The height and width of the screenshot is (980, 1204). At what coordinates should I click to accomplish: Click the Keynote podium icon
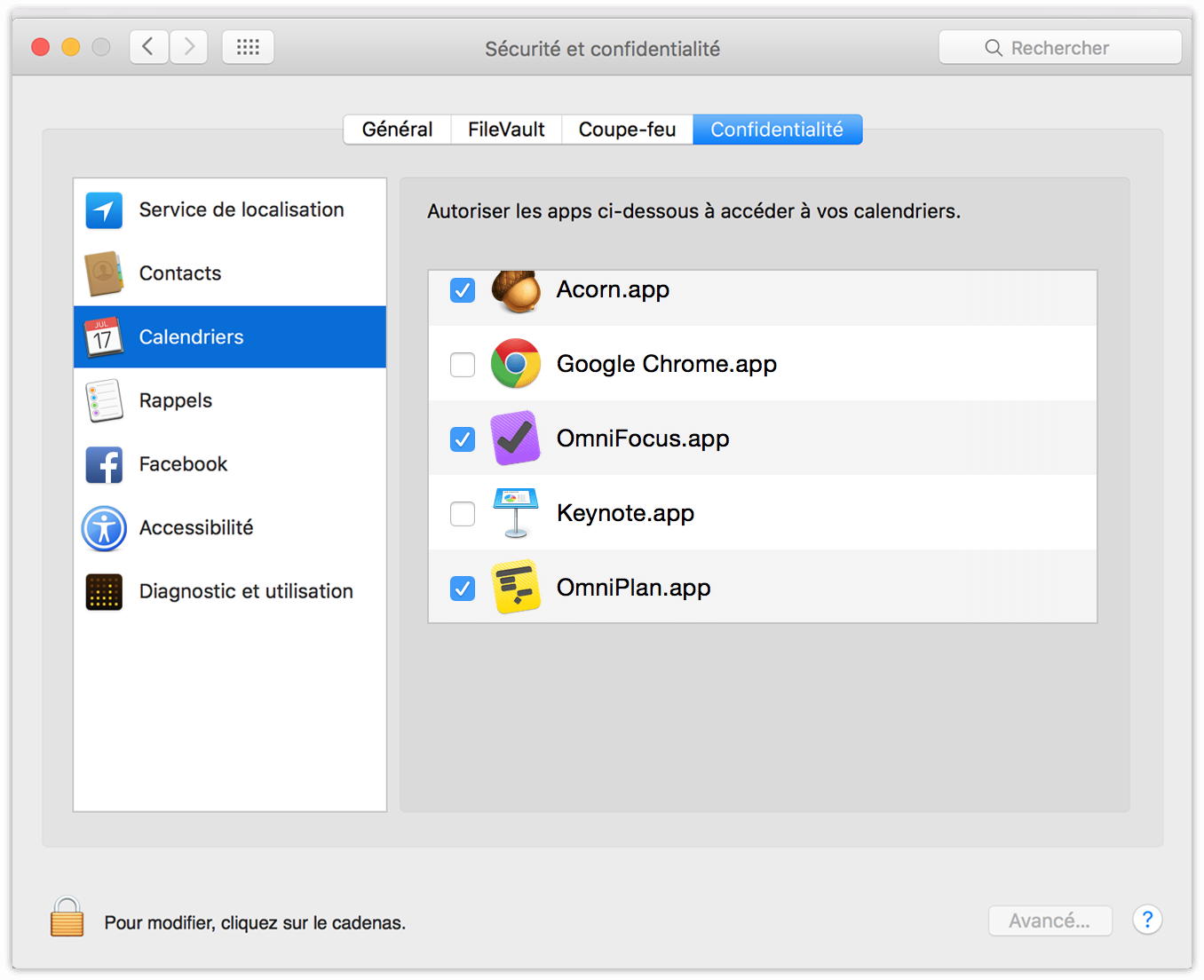coord(516,513)
